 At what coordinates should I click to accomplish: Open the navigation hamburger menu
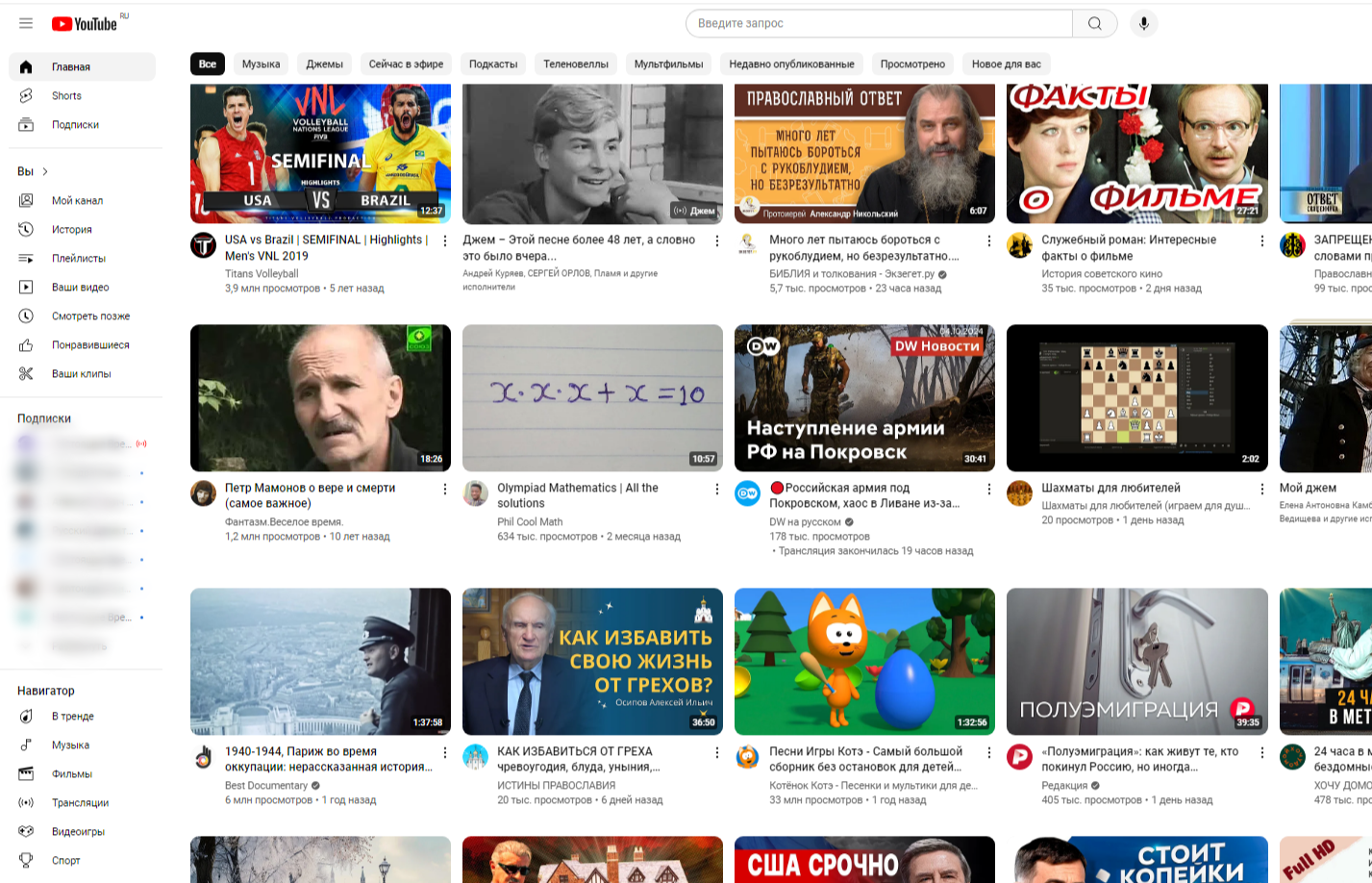click(x=26, y=23)
